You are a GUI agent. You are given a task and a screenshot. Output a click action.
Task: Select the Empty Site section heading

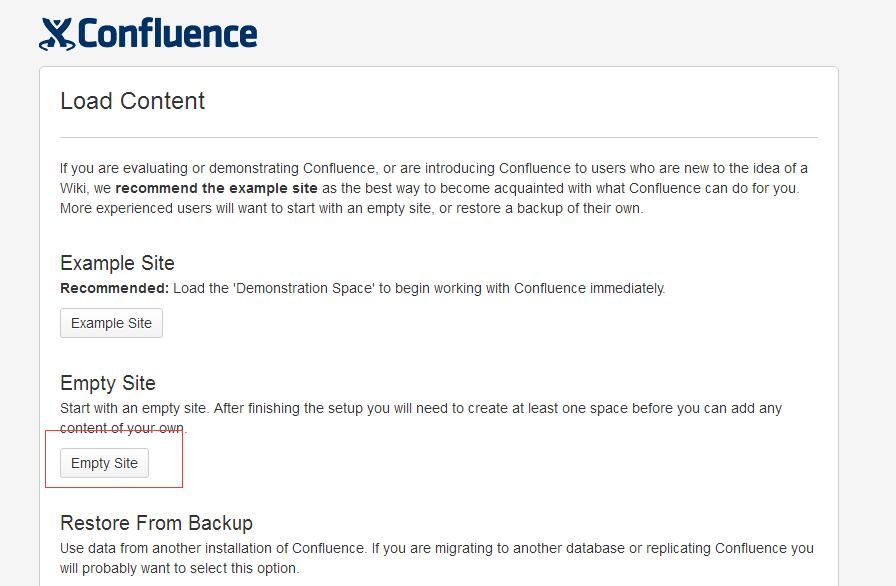(x=108, y=383)
